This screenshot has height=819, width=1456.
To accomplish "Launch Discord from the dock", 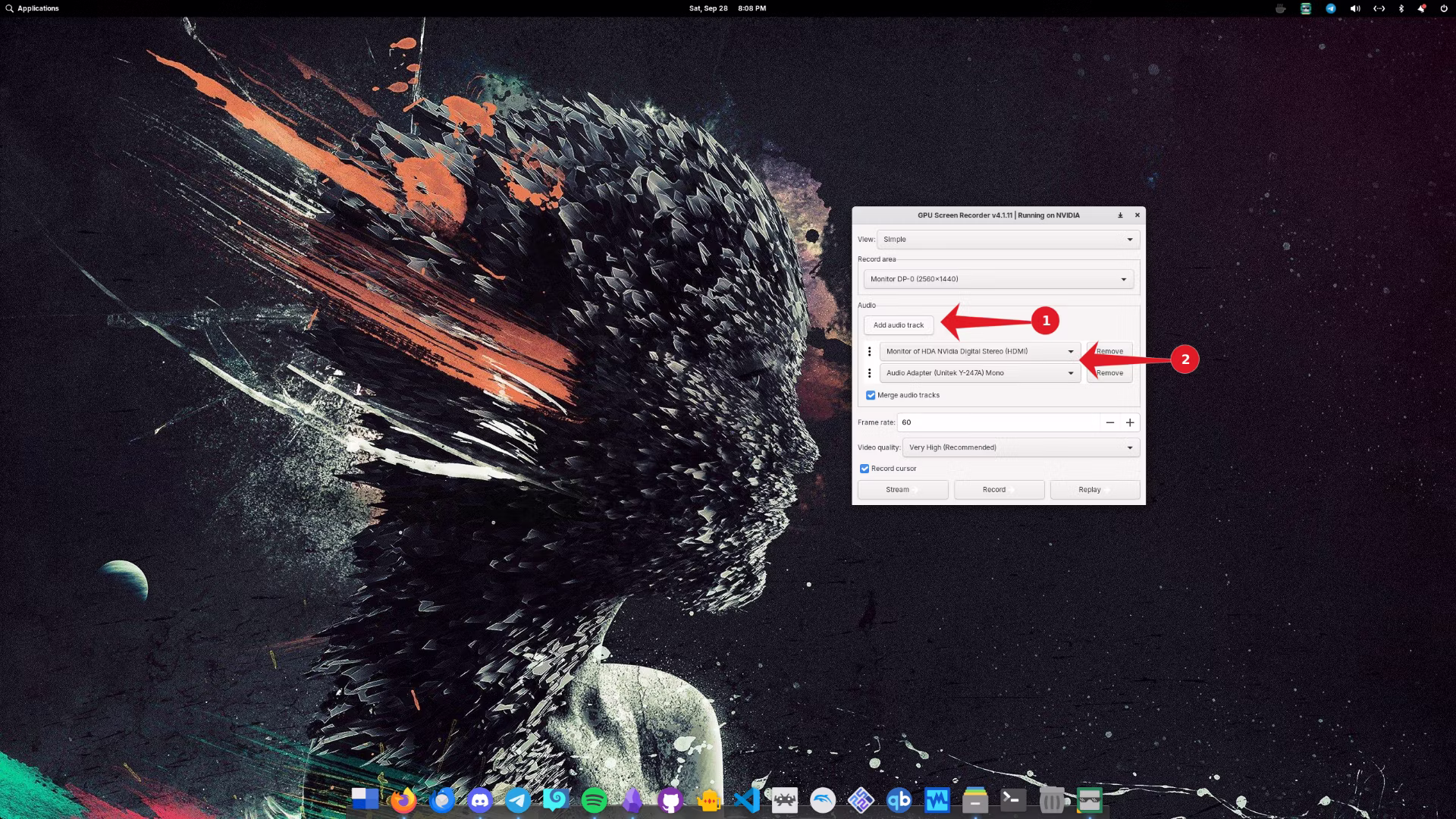I will [x=480, y=800].
